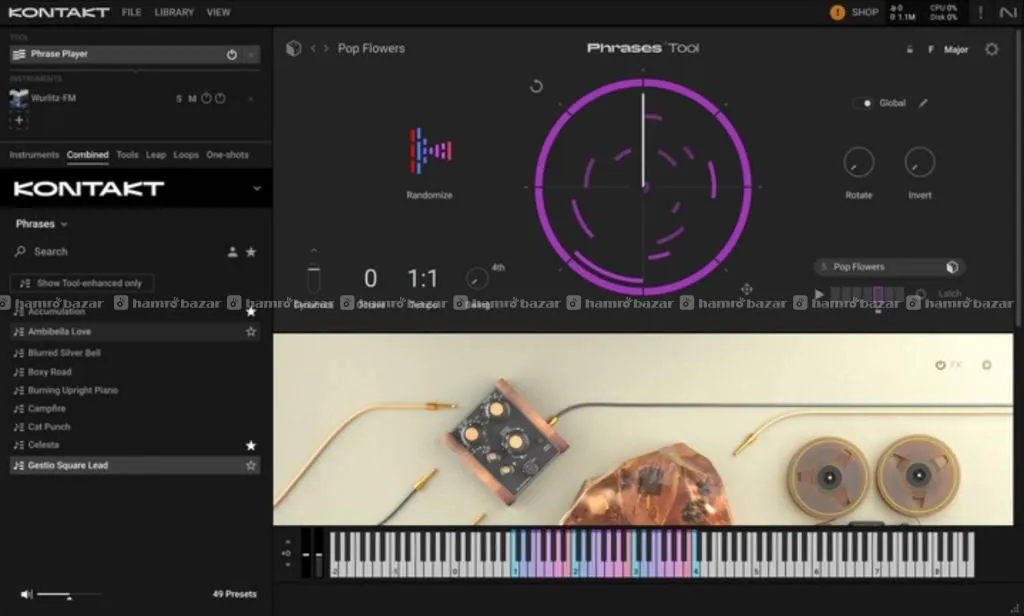Expand the Phrases category dropdown

tap(42, 224)
